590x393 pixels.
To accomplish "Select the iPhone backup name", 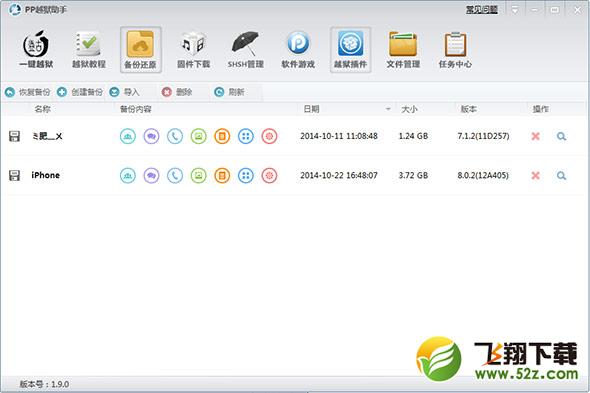I will [x=46, y=175].
